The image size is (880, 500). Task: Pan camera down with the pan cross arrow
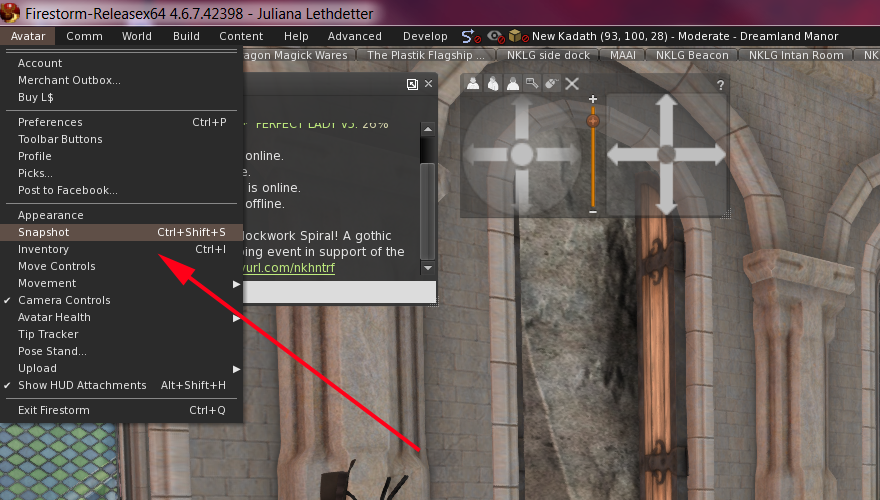pyautogui.click(x=666, y=191)
